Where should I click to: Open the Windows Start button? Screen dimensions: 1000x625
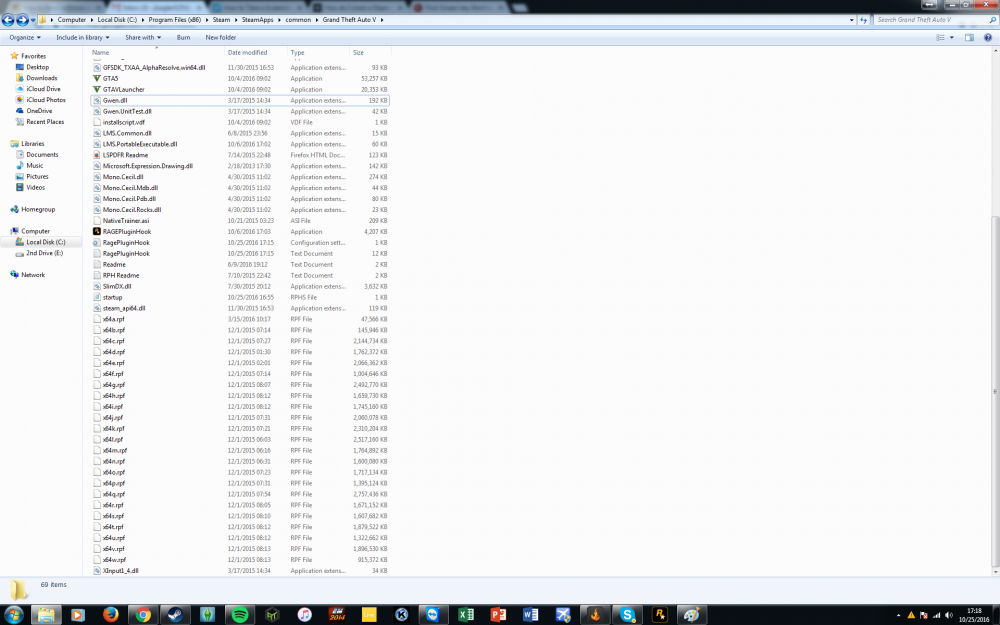(13, 615)
